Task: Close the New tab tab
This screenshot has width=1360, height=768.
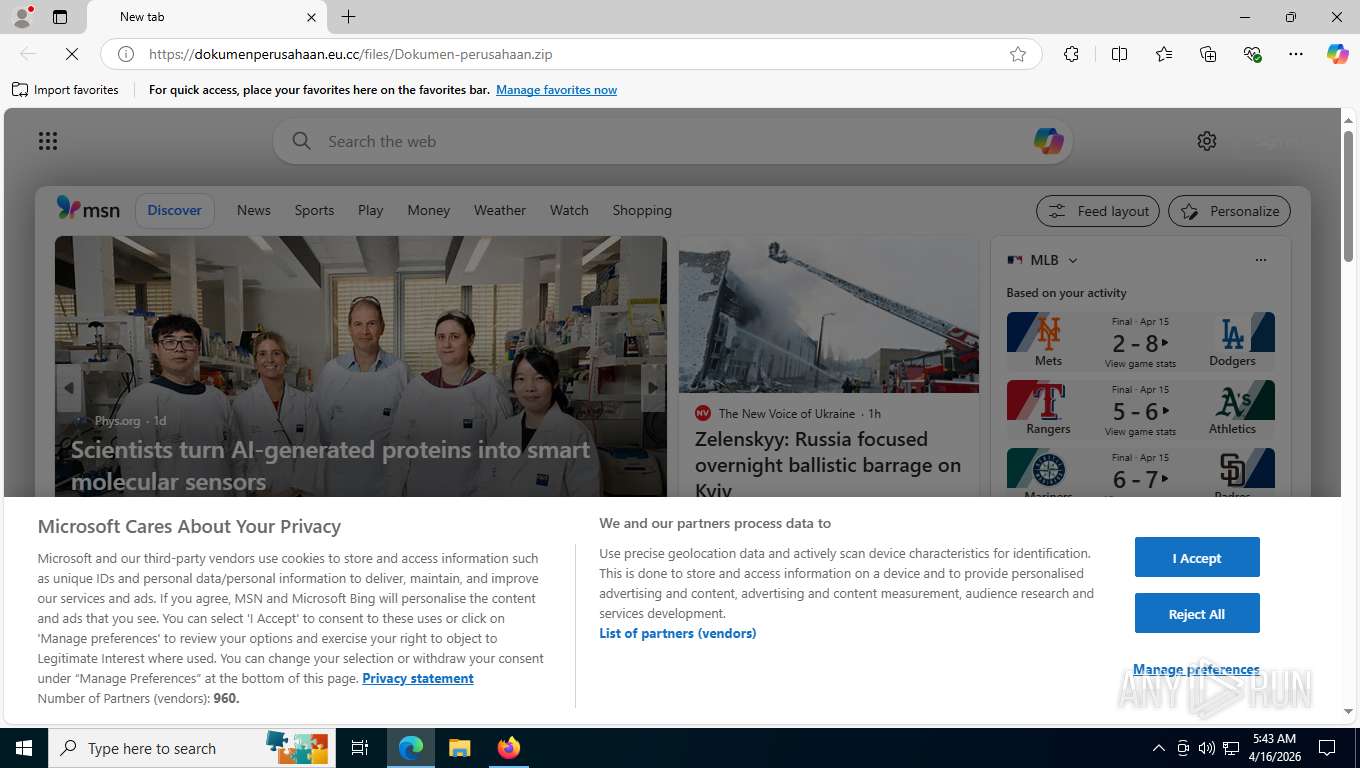Action: [311, 17]
